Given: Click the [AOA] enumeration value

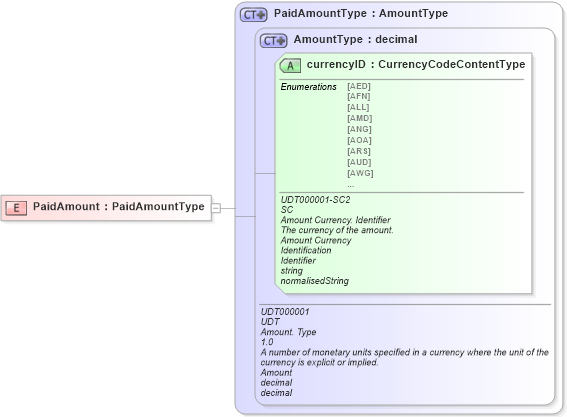Looking at the screenshot, I should pos(359,140).
